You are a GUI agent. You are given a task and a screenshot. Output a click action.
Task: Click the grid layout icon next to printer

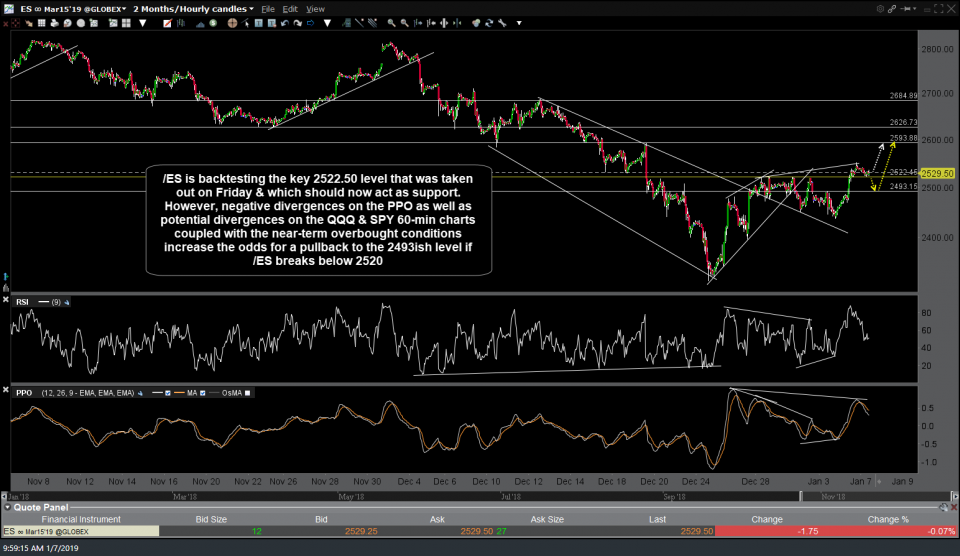tap(42, 23)
